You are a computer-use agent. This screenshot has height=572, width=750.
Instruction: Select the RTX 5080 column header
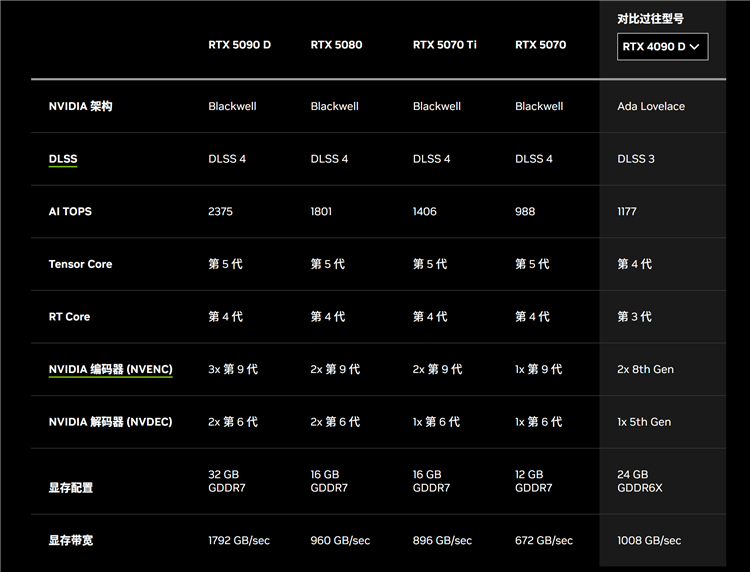[x=336, y=45]
